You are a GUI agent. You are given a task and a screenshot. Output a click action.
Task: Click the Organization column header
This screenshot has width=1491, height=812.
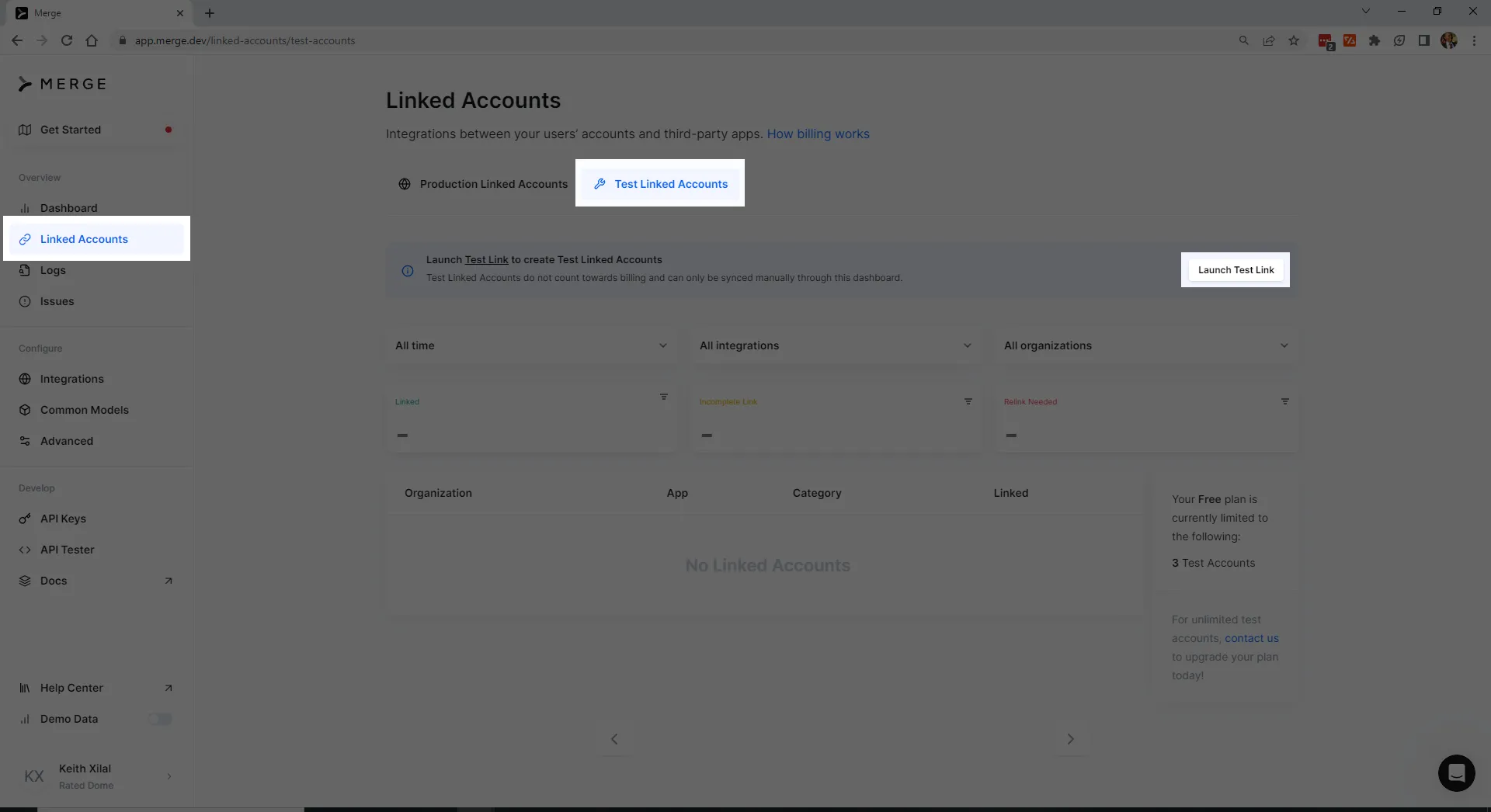(x=438, y=493)
